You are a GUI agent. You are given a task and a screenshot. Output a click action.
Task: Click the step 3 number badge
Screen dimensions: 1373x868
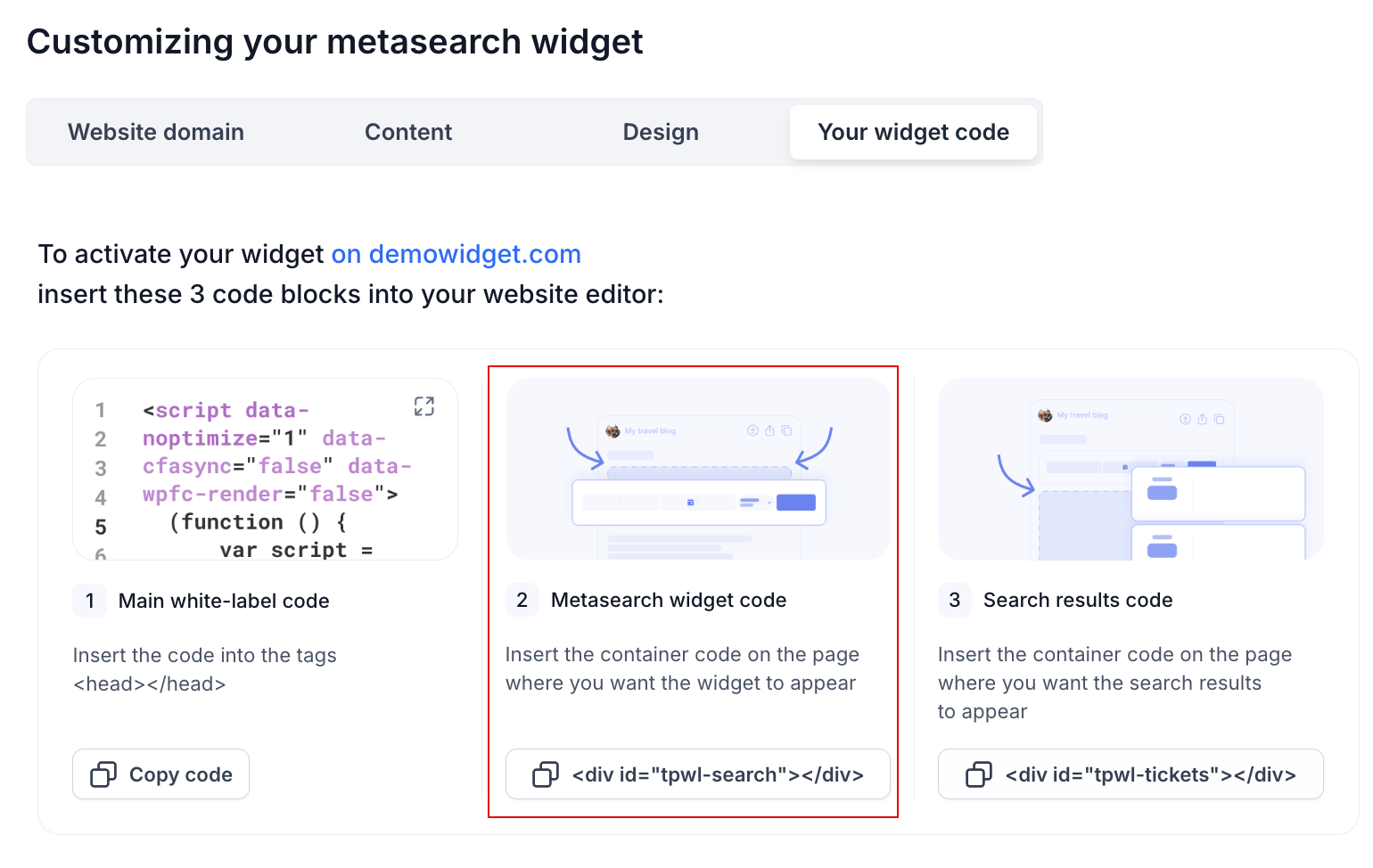click(x=955, y=600)
